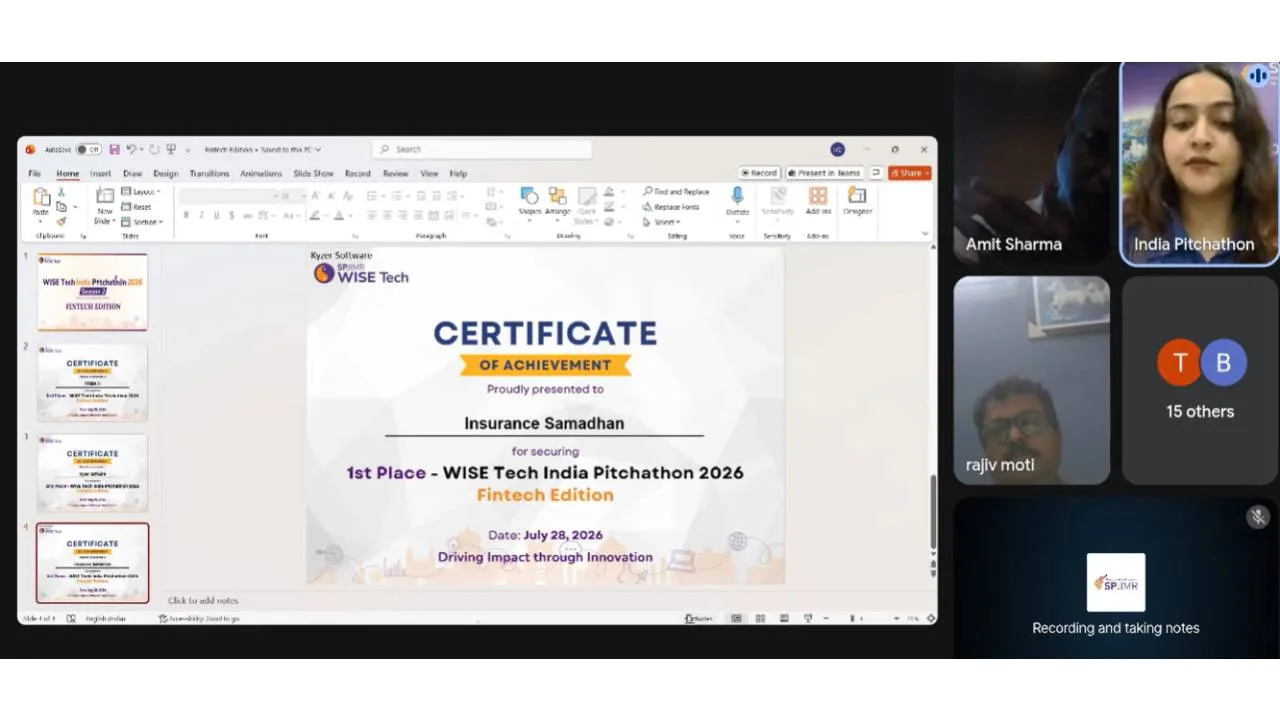Select slide 3 thumbnail
The image size is (1280, 720).
(93, 473)
